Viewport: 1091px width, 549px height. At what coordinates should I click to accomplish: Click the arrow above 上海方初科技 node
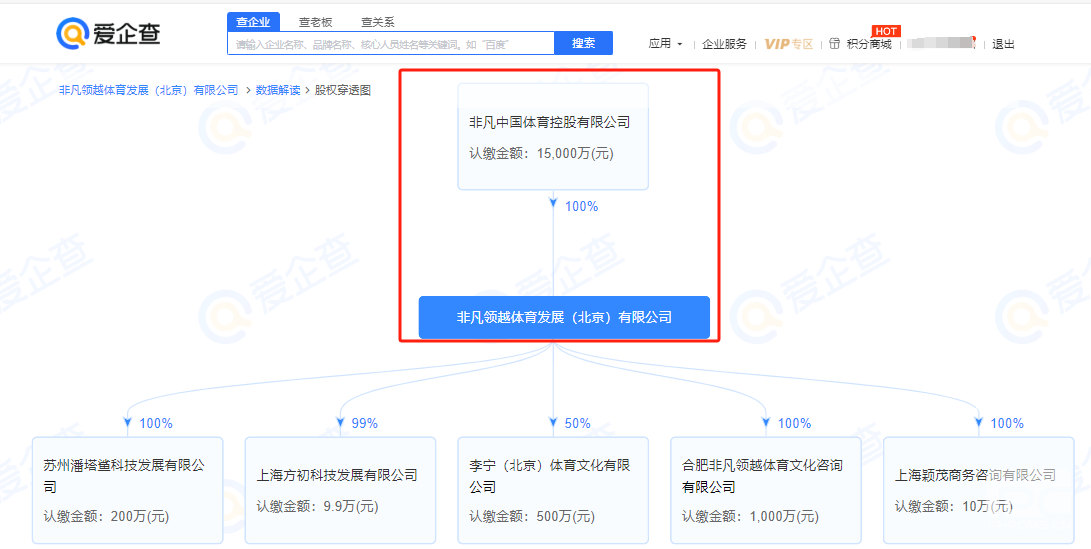pyautogui.click(x=341, y=423)
